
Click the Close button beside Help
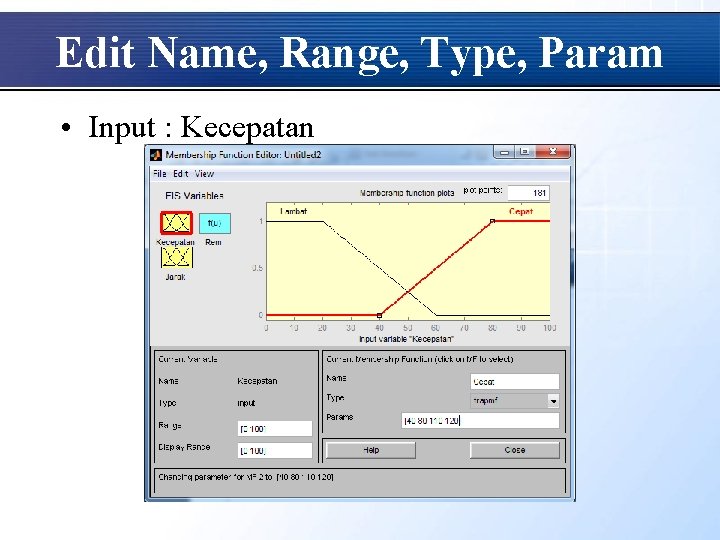[515, 450]
